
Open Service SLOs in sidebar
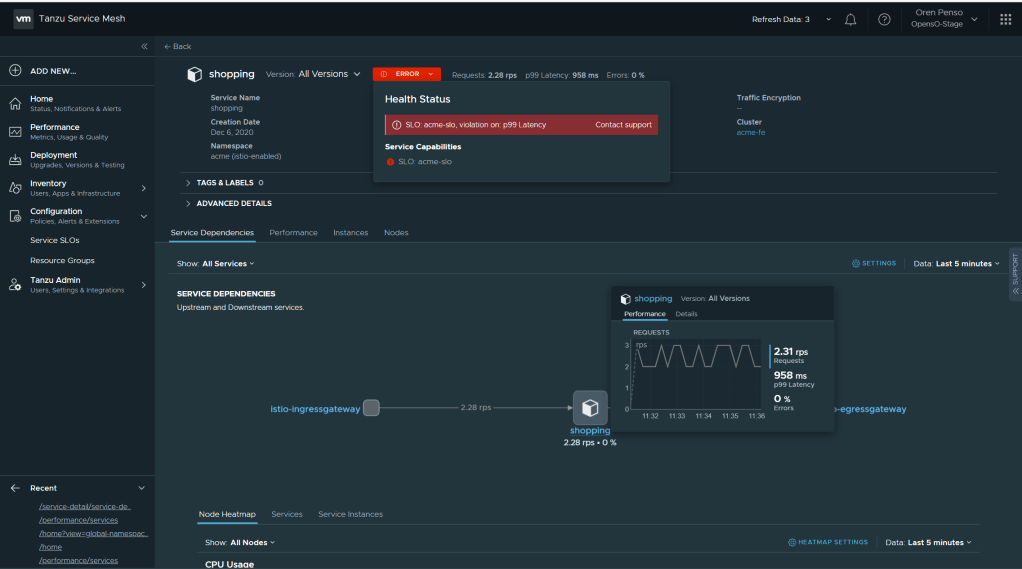tap(55, 240)
